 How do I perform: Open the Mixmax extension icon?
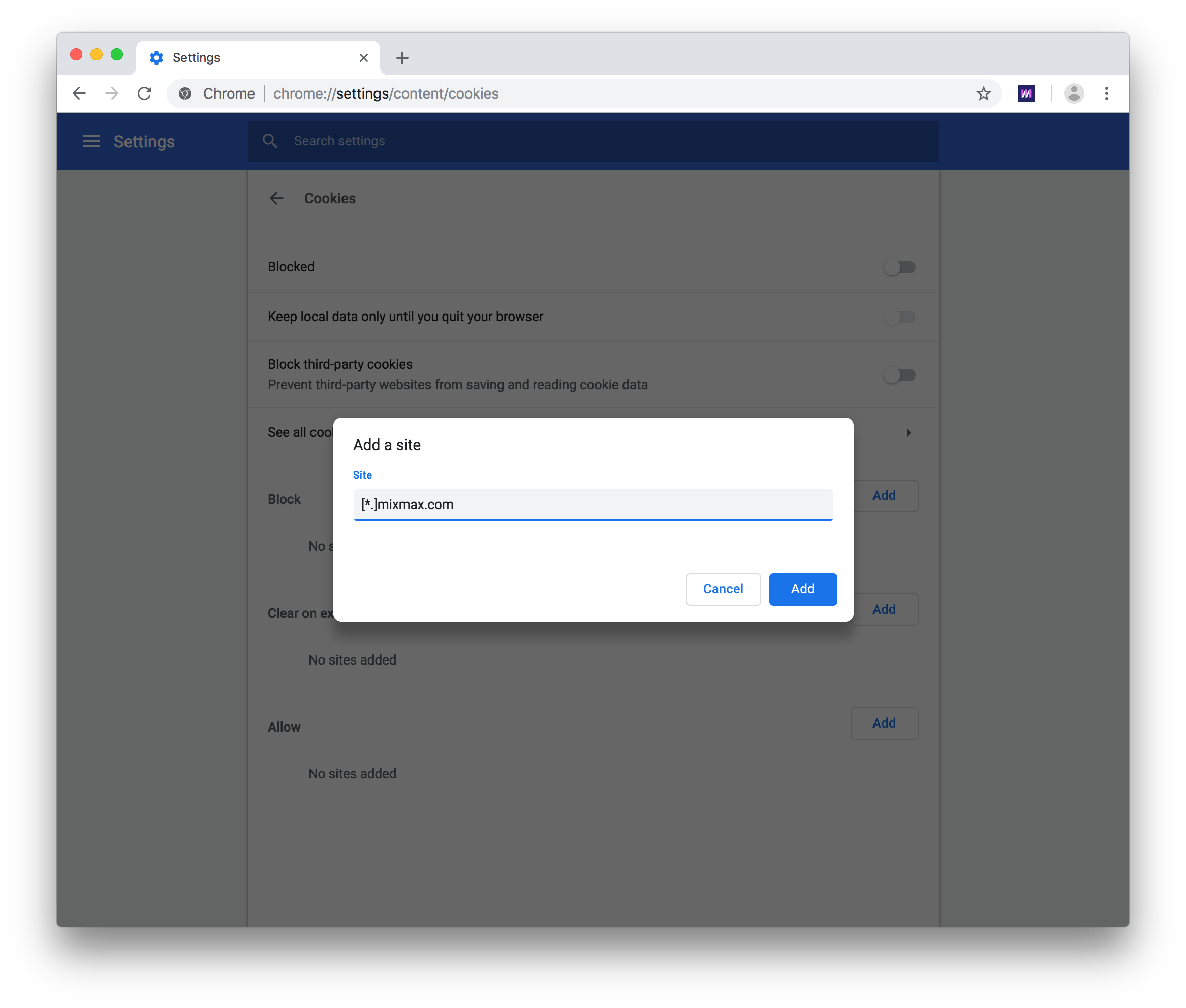pyautogui.click(x=1026, y=93)
